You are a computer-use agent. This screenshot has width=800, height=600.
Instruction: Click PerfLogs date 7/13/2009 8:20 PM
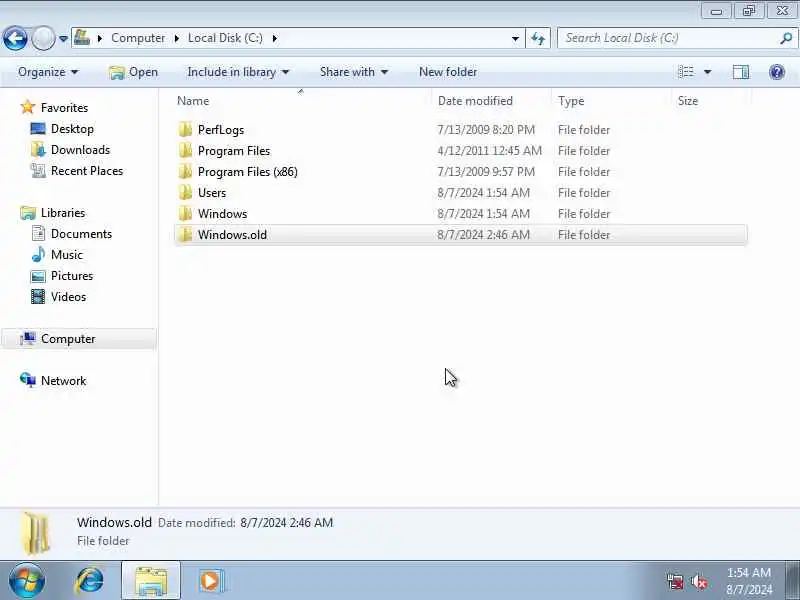[486, 130]
